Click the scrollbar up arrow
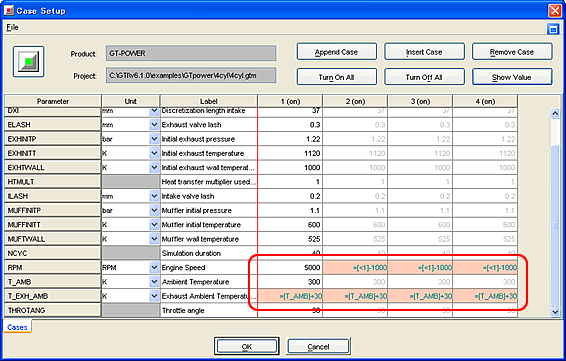 (555, 113)
